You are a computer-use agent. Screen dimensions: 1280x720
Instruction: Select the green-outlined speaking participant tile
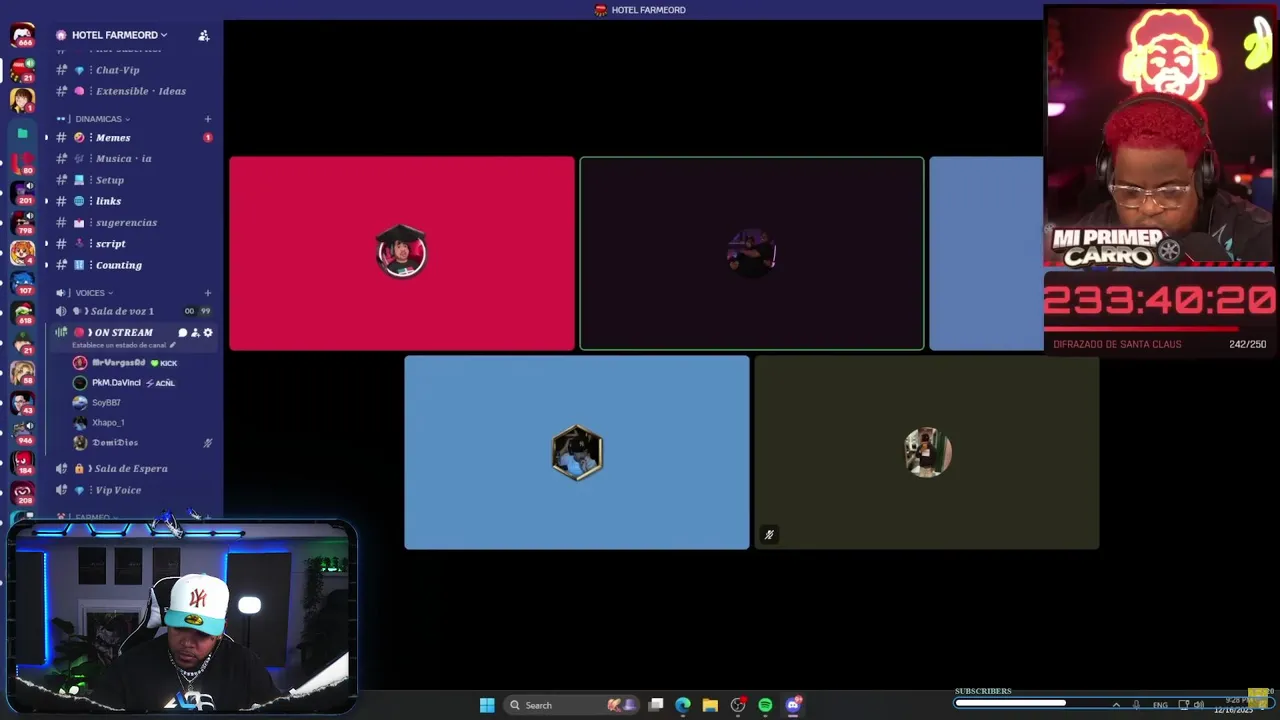752,254
